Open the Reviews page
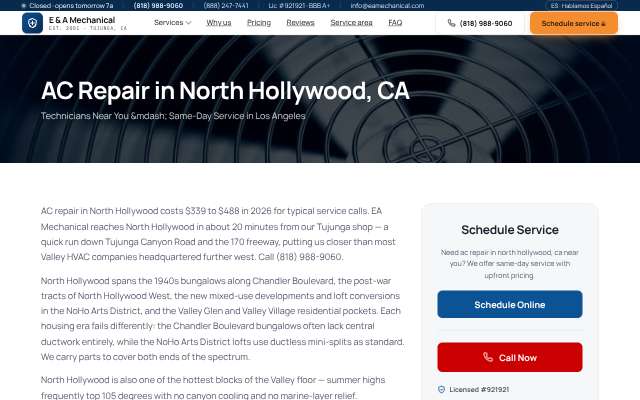The height and width of the screenshot is (400, 640). pos(300,22)
